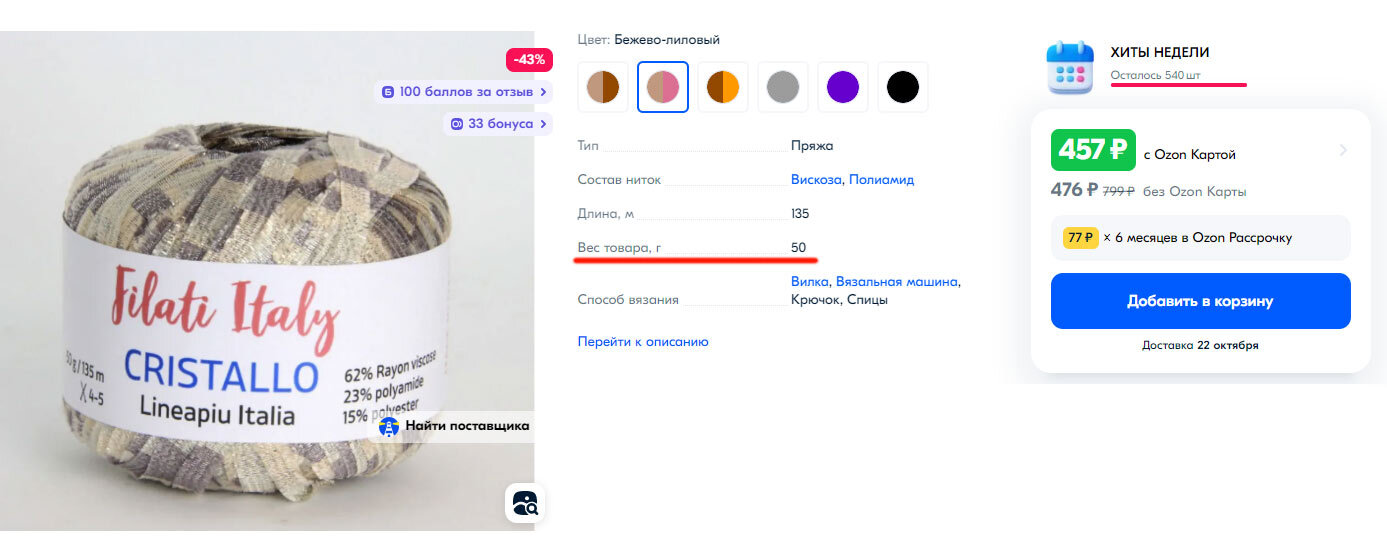Click the -43% discount badge

[529, 60]
